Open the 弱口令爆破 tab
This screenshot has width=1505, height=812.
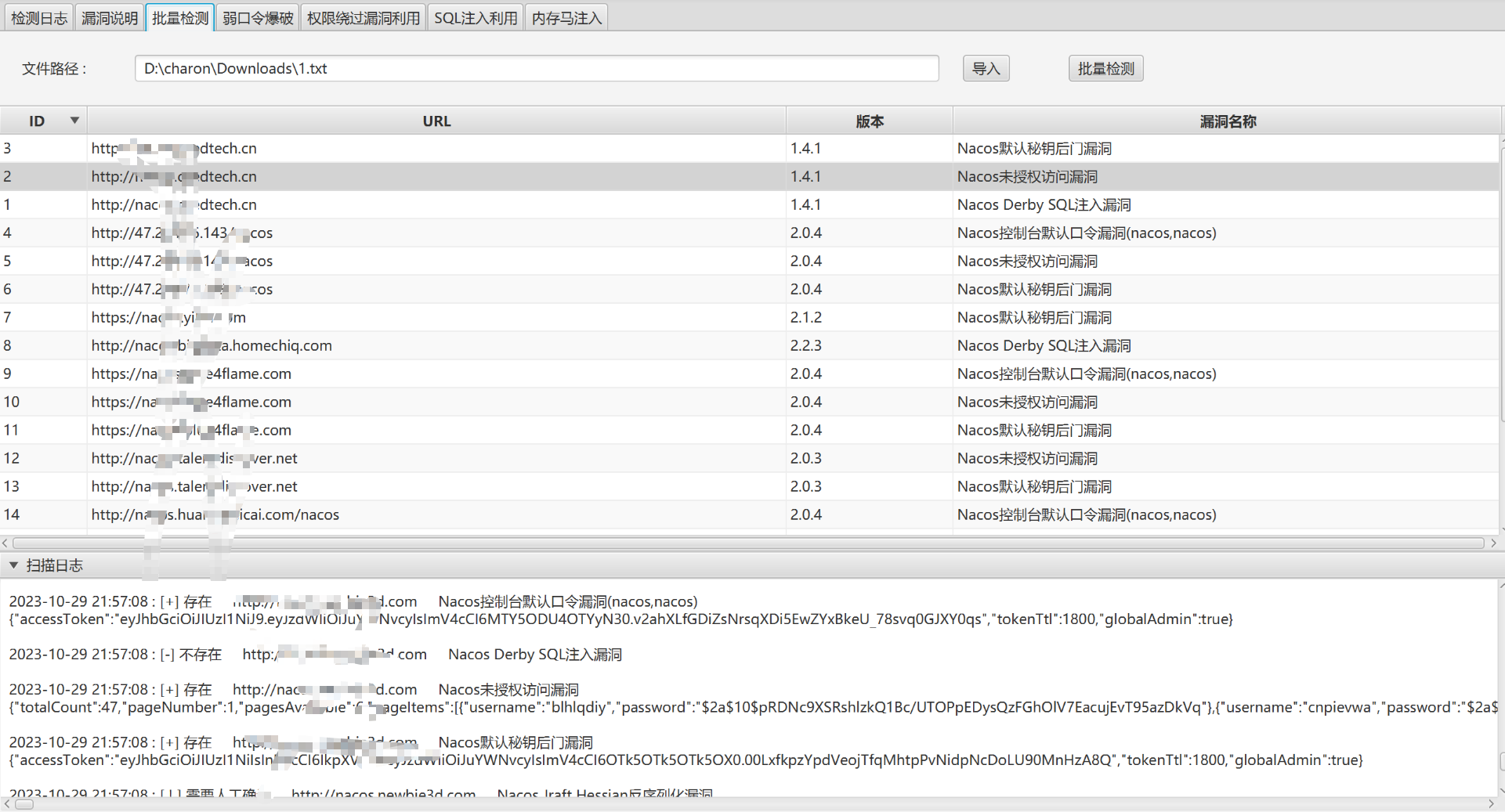pyautogui.click(x=258, y=17)
